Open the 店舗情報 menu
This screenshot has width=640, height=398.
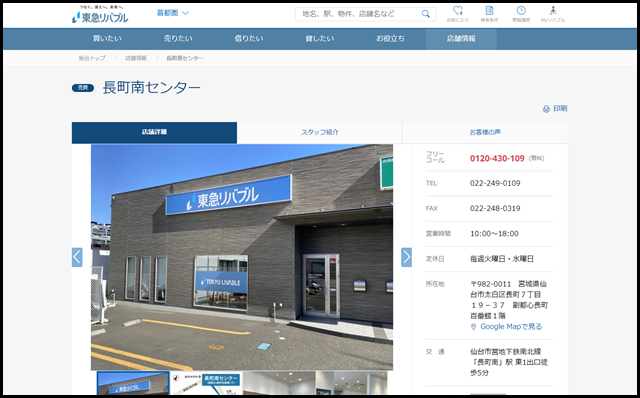point(461,39)
